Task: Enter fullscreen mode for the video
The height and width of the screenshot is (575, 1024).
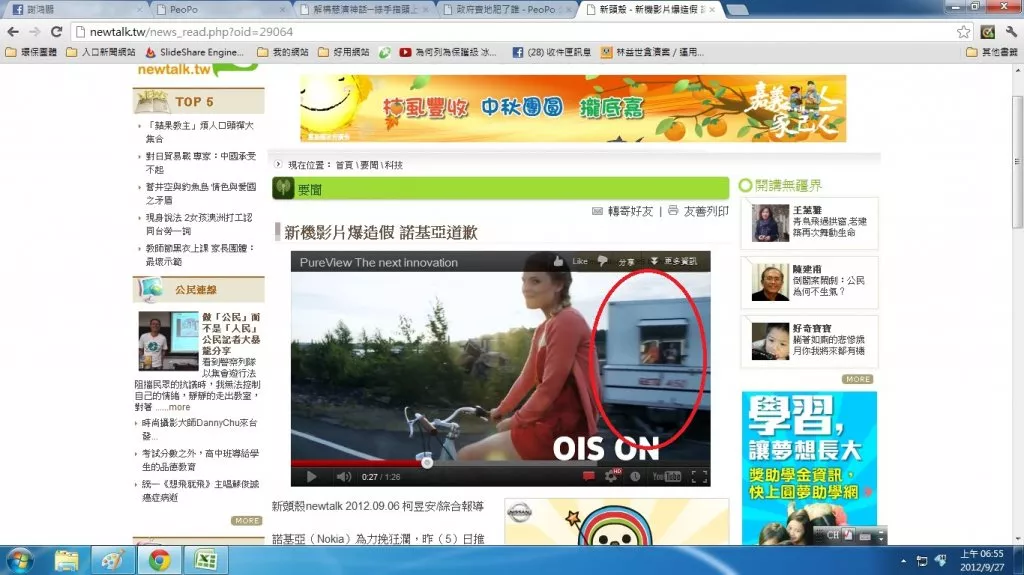Action: pyautogui.click(x=699, y=477)
